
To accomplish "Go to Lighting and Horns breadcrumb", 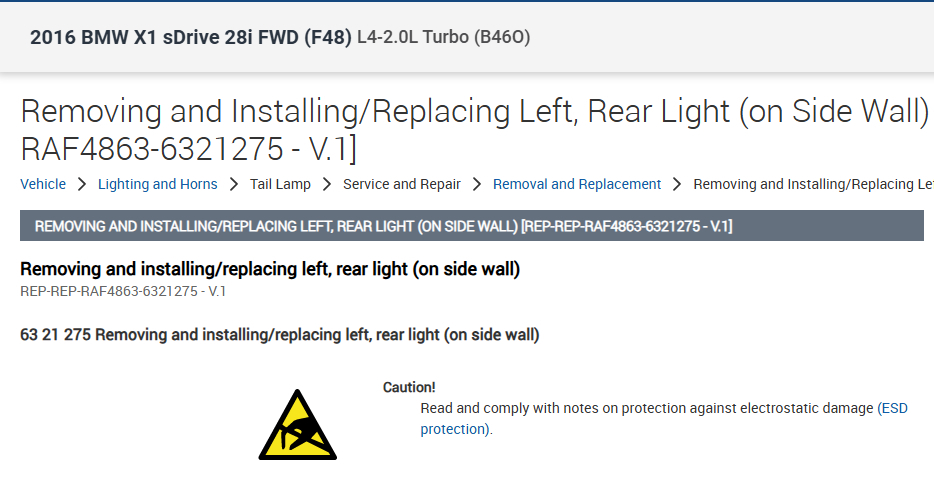I will pyautogui.click(x=157, y=184).
